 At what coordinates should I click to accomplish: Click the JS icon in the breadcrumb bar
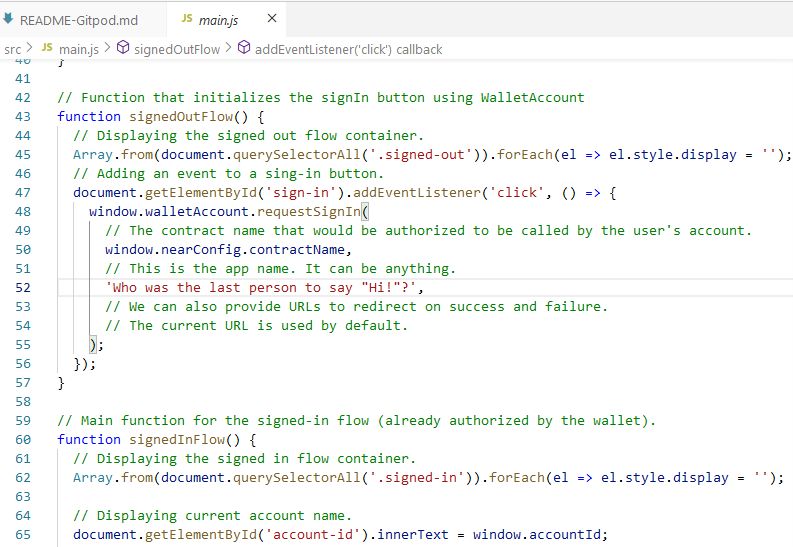point(47,49)
